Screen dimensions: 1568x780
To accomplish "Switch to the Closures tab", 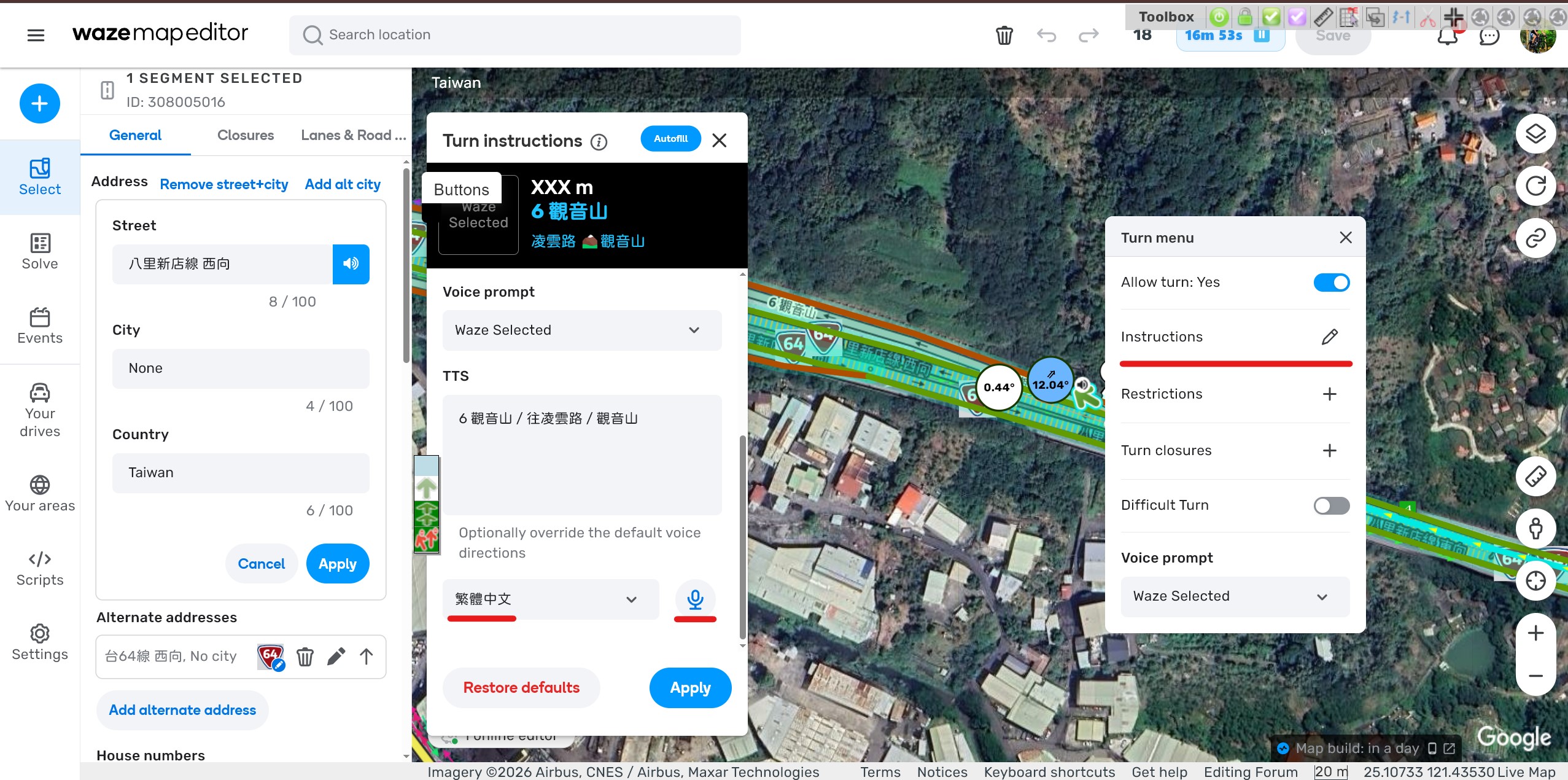I will click(x=245, y=135).
